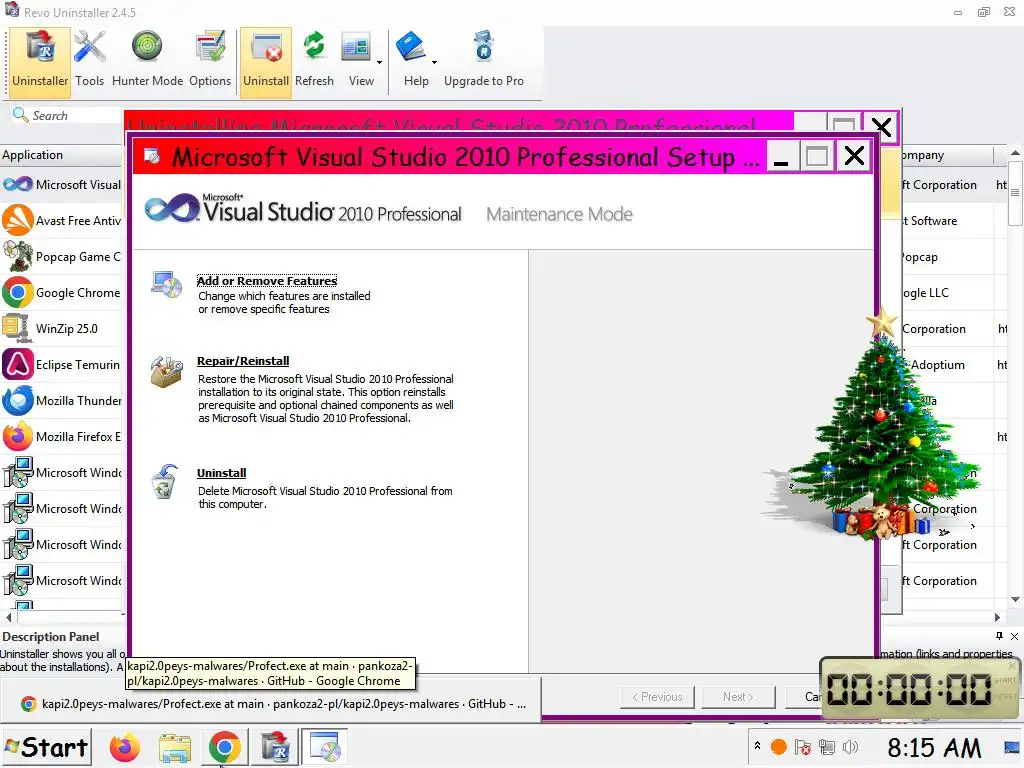Switch to Chrome in the taskbar
The height and width of the screenshot is (768, 1024).
(x=224, y=748)
